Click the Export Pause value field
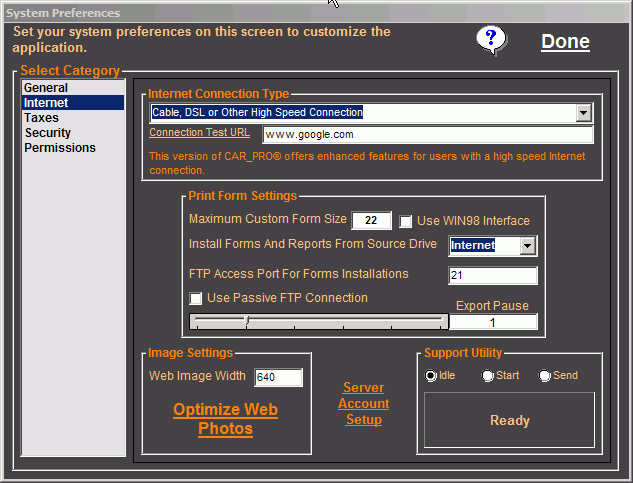The image size is (633, 483). pos(493,322)
